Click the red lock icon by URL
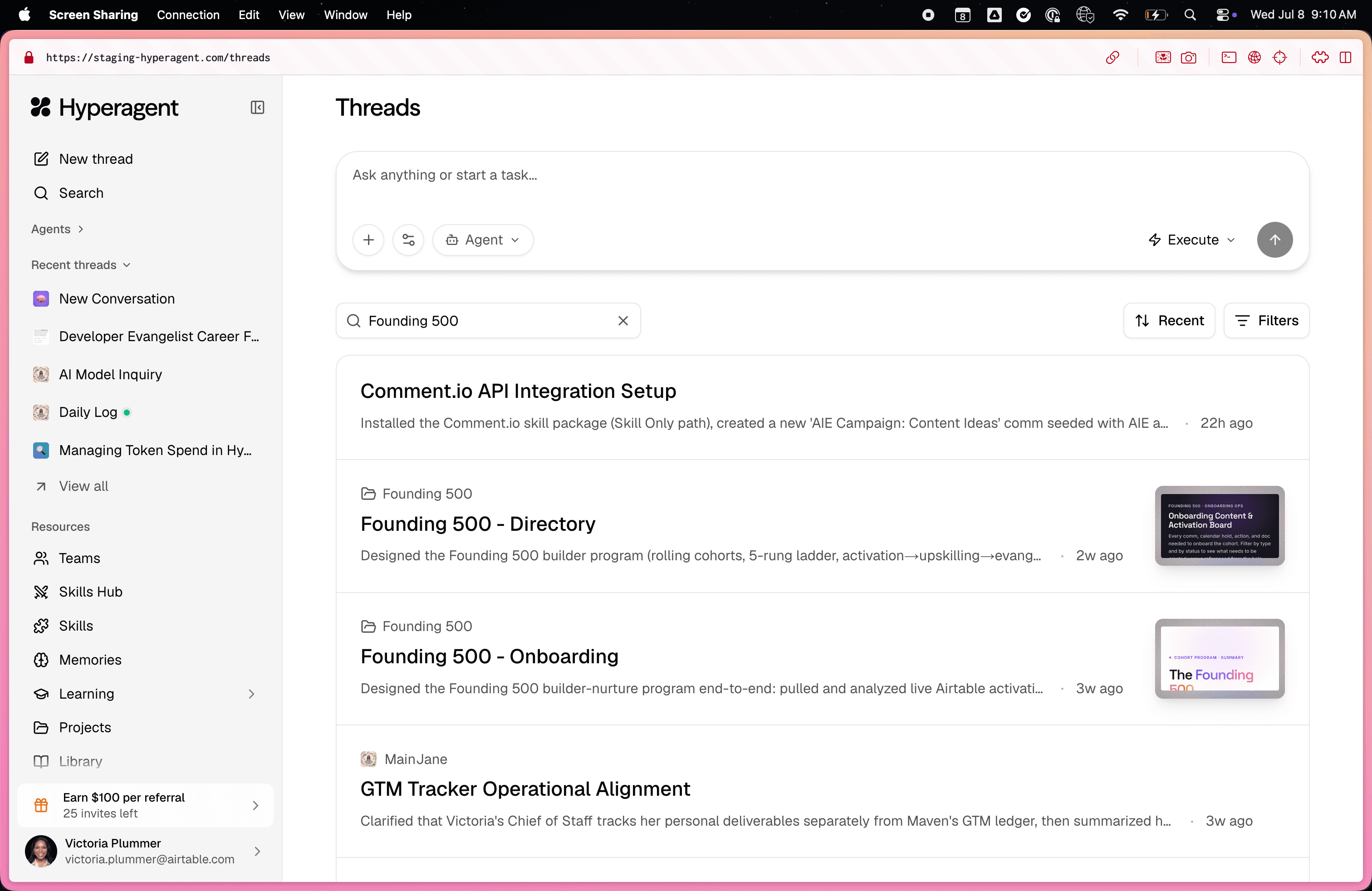Viewport: 1372px width, 891px height. point(29,57)
